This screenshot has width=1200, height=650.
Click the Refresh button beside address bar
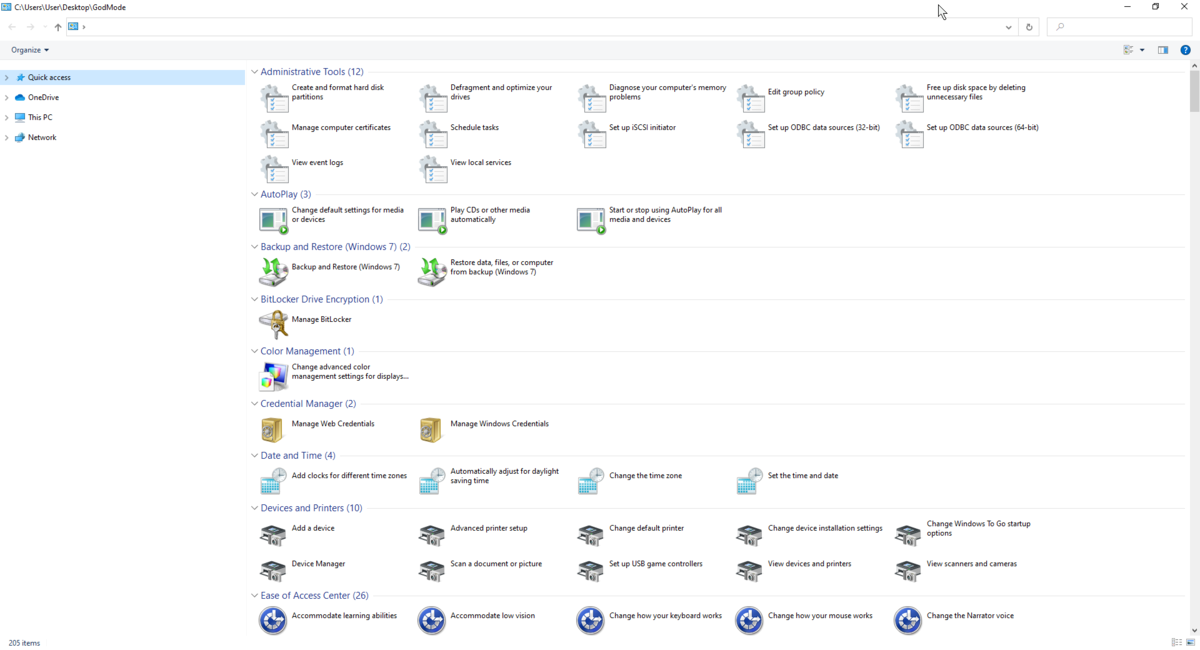point(1029,27)
